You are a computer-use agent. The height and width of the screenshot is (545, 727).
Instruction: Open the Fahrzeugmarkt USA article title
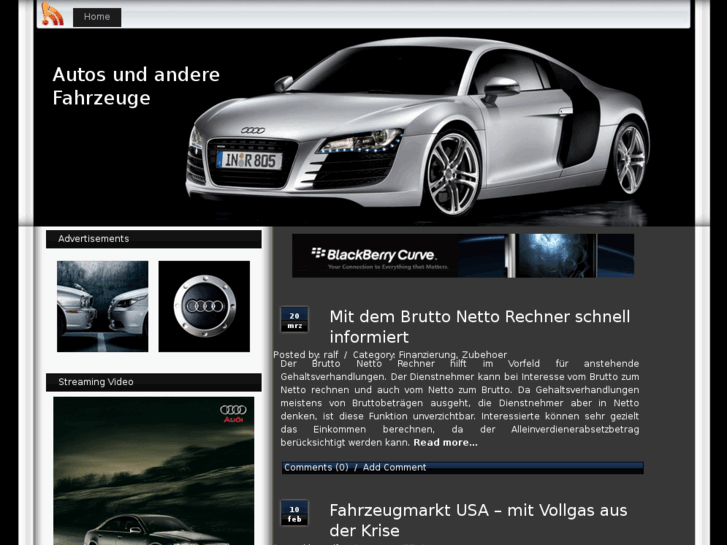point(478,520)
